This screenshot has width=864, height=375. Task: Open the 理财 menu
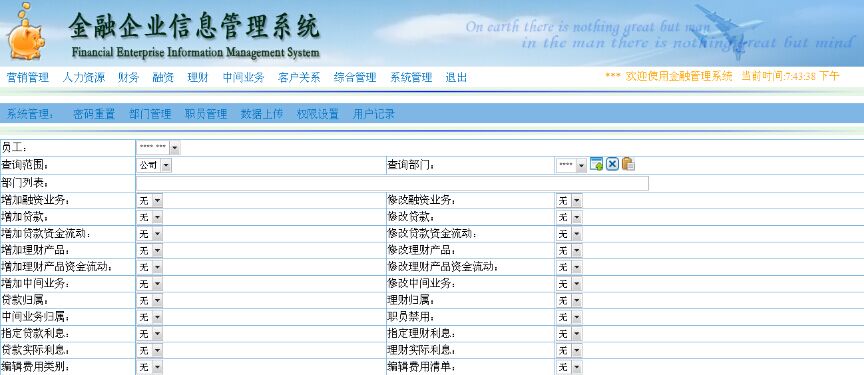point(198,78)
